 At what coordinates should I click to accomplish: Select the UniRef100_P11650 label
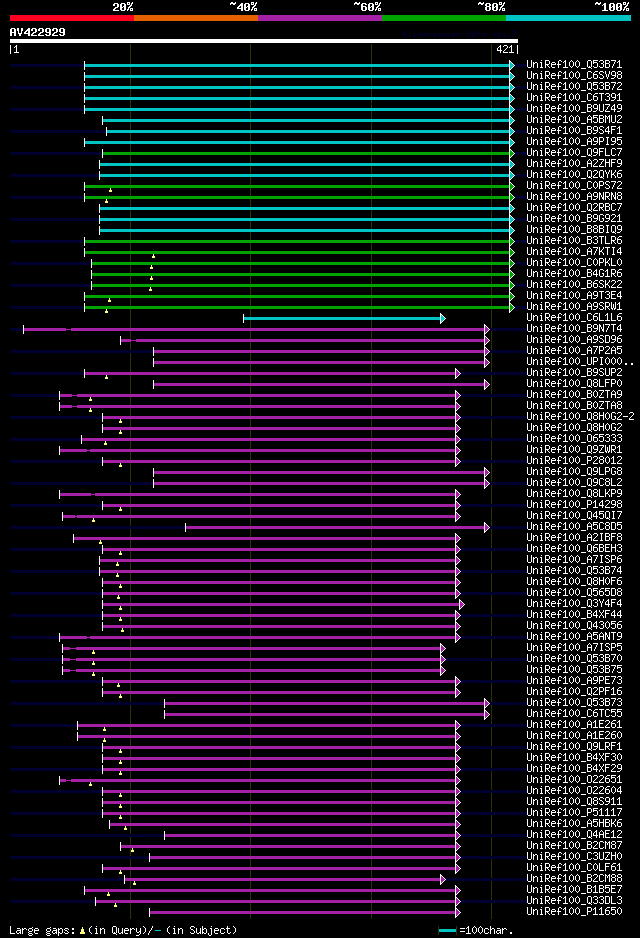pos(574,911)
